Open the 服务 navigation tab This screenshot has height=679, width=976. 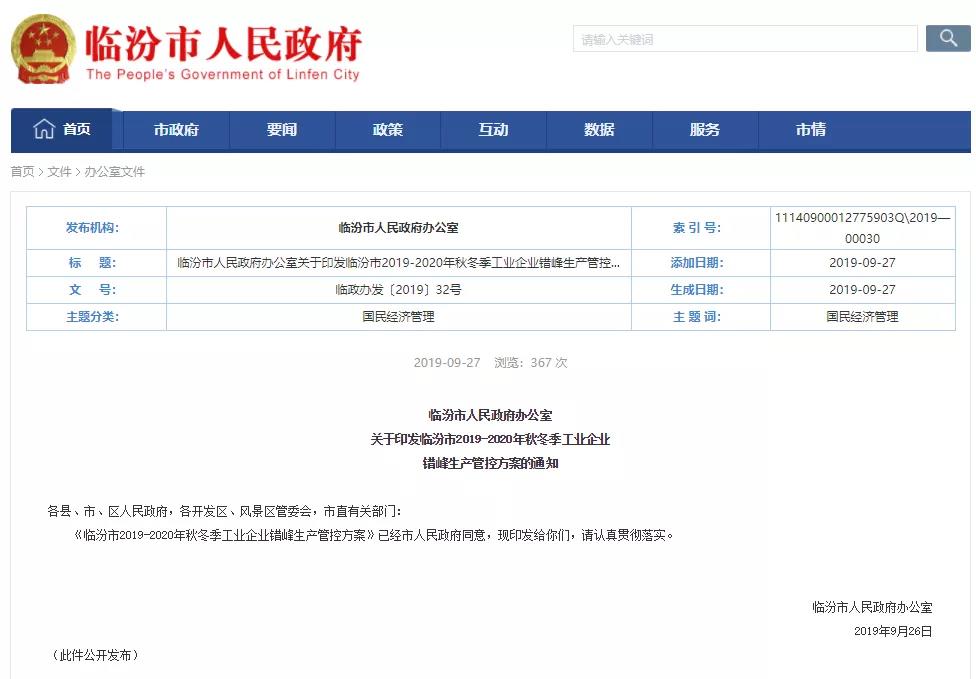tap(705, 130)
